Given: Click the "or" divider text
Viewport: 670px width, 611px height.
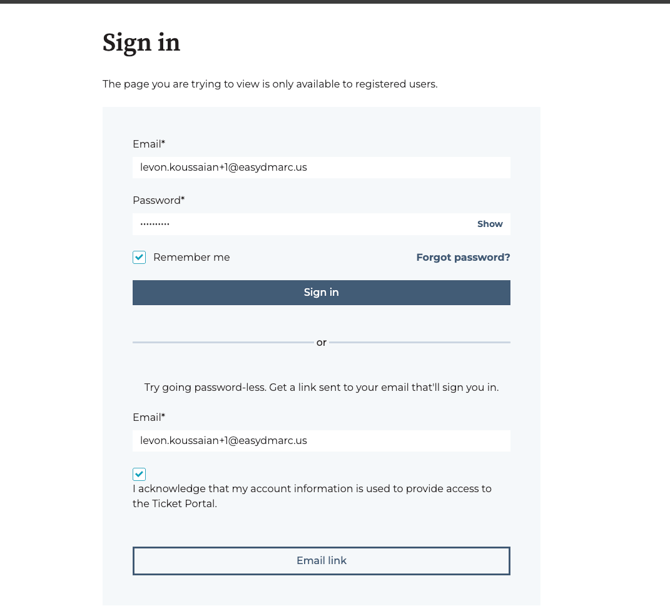Looking at the screenshot, I should click(321, 343).
